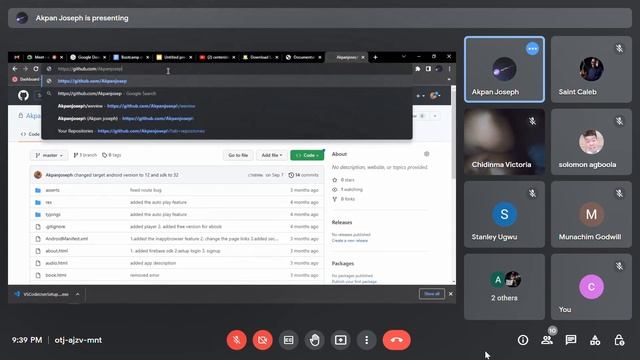This screenshot has width=640, height=360.
Task: Click the GitHub logo in shared screen
Action: point(23,96)
